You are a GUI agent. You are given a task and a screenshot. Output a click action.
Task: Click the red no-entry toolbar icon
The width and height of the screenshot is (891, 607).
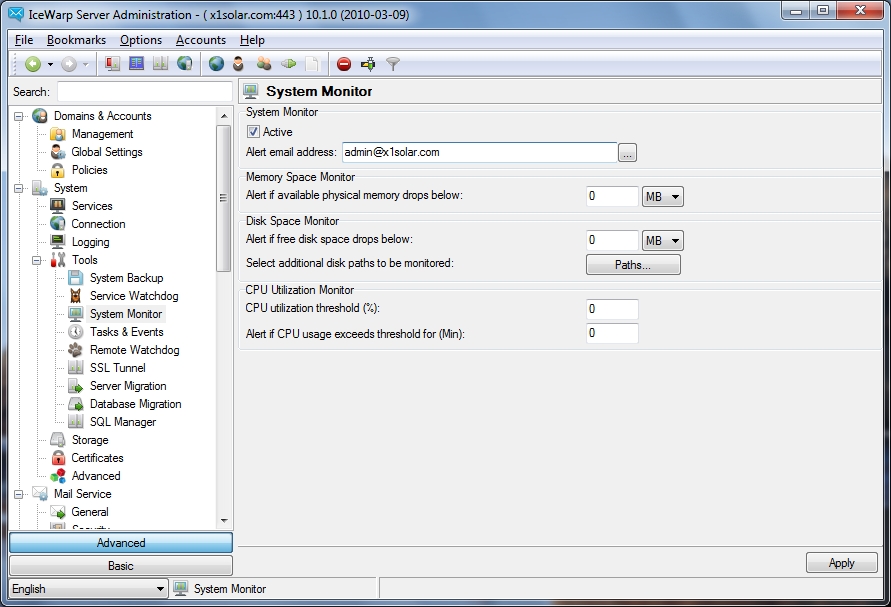pyautogui.click(x=343, y=64)
